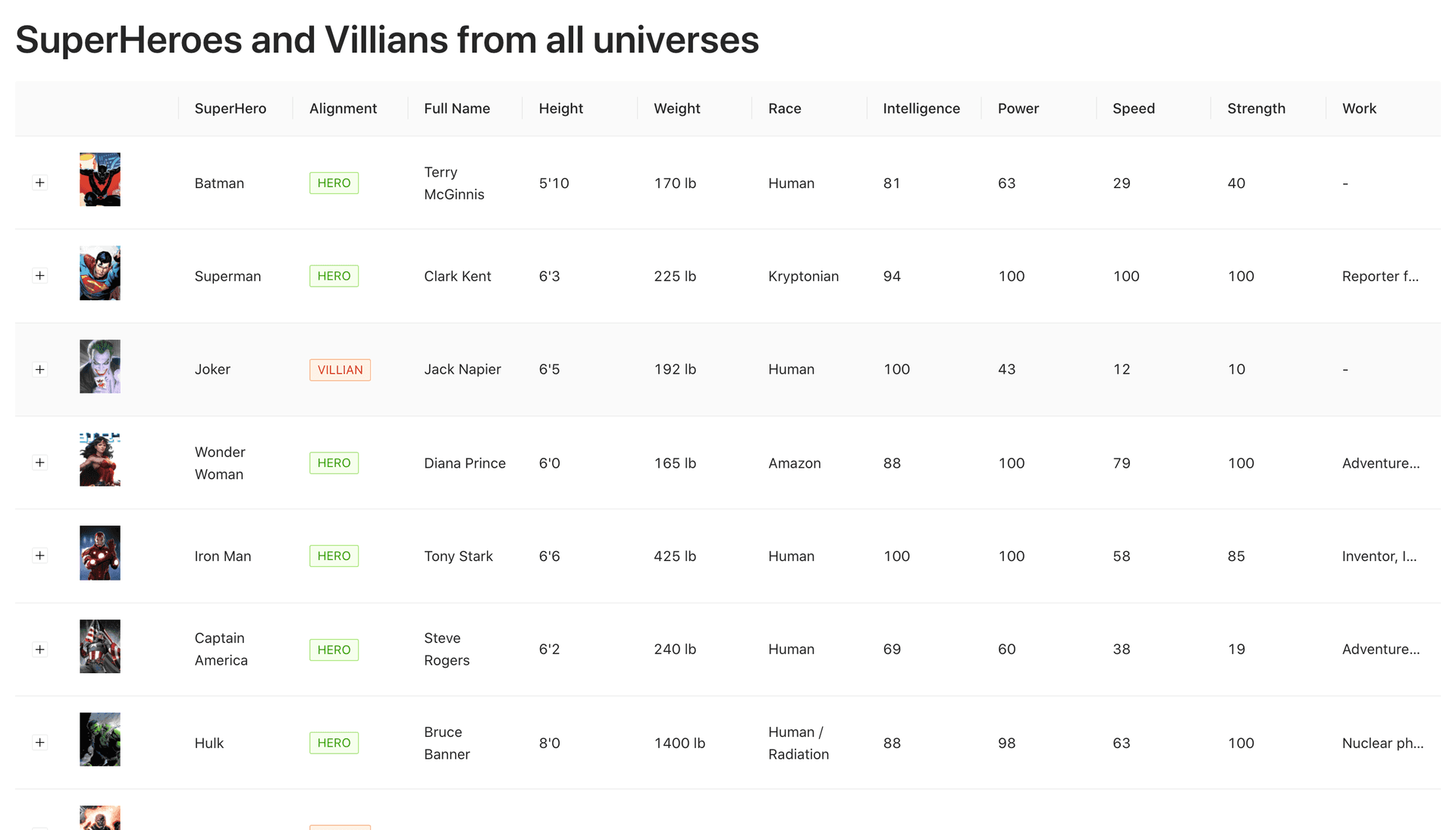The image size is (1456, 830).
Task: Click the HERO badge next to Hulk
Action: [x=334, y=742]
